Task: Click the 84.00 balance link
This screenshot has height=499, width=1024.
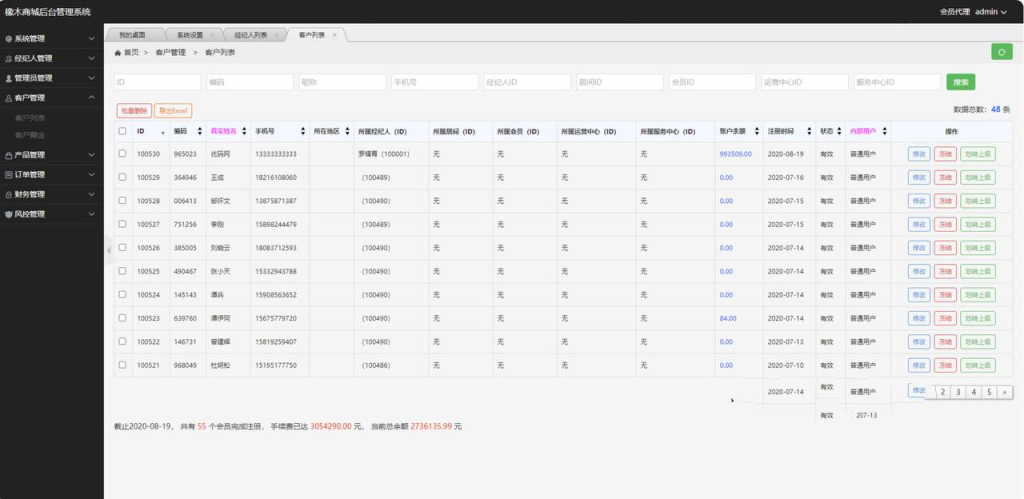Action: click(728, 319)
